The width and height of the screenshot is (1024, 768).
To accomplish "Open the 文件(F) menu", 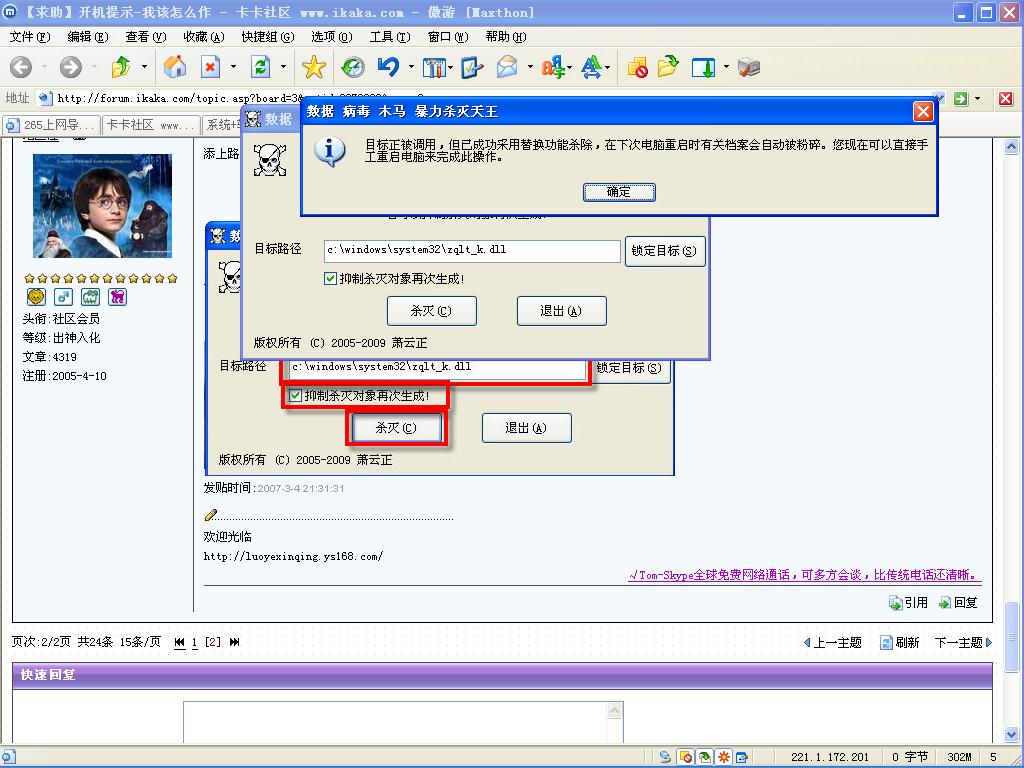I will click(29, 37).
